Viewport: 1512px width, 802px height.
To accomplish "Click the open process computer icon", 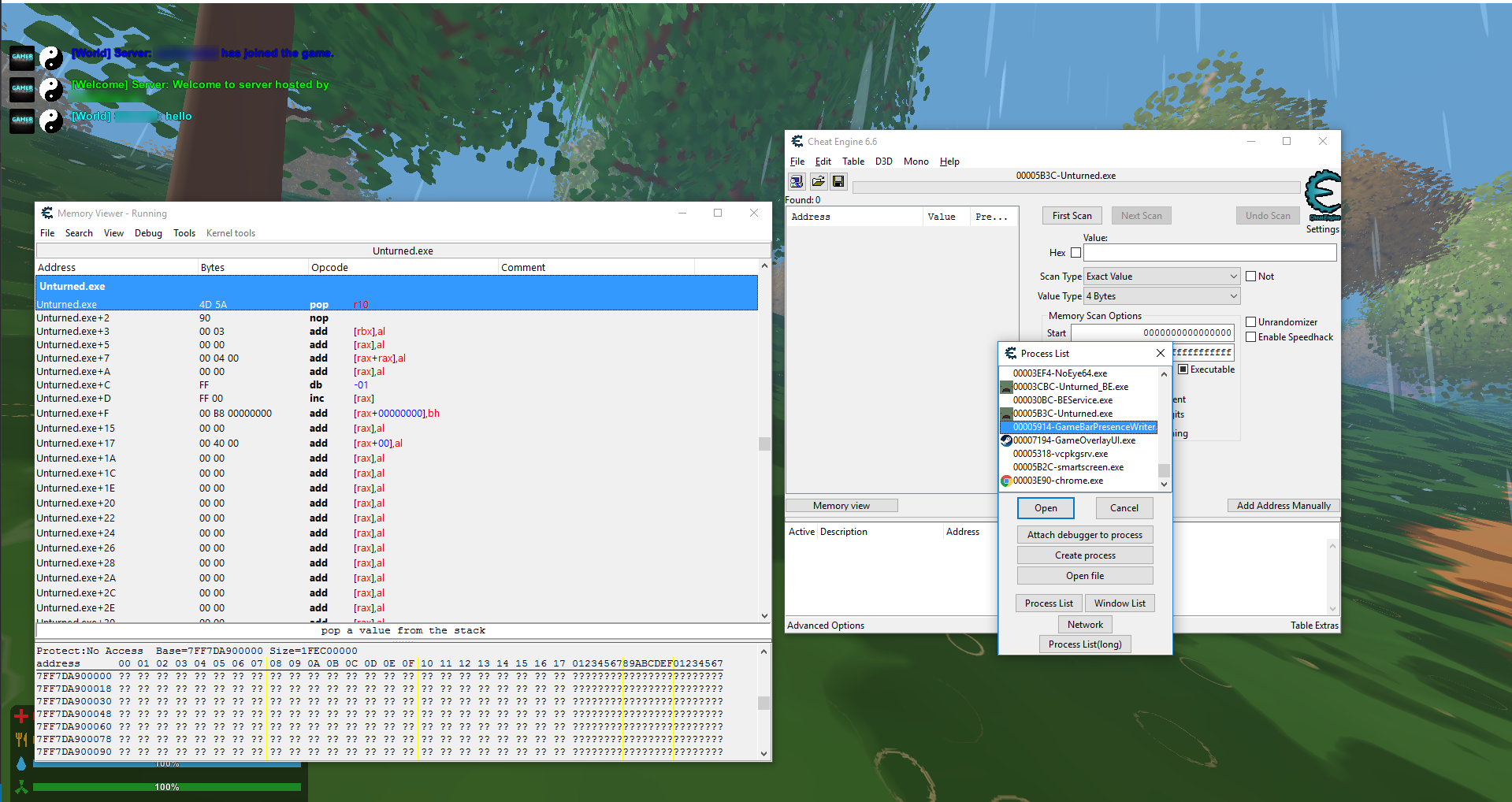I will [797, 181].
